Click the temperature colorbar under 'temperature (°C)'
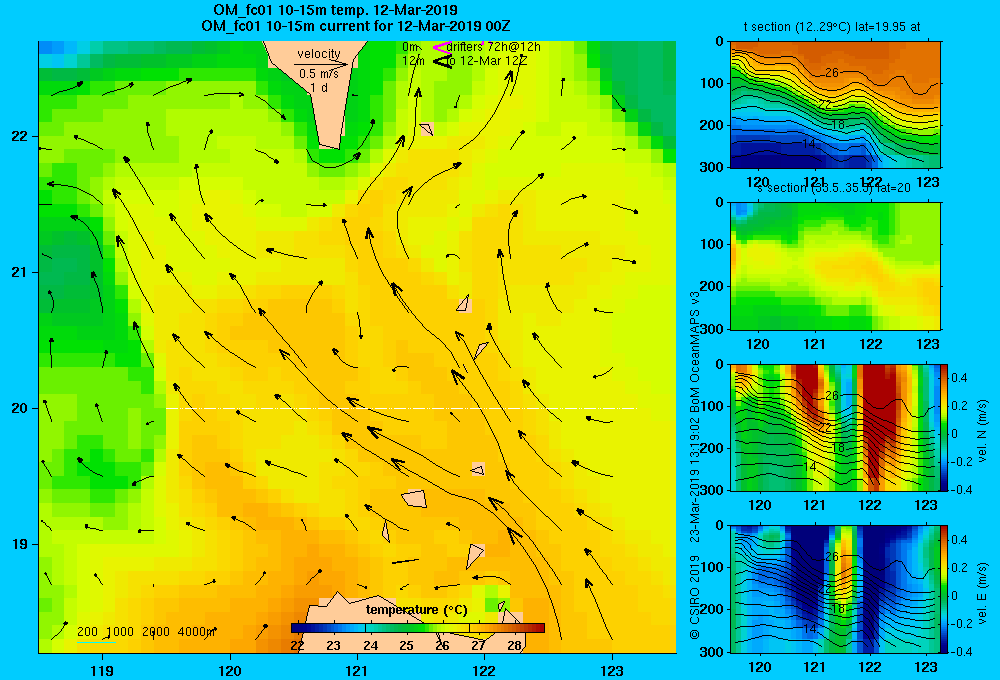Viewport: 1000px width, 680px height. tap(418, 628)
